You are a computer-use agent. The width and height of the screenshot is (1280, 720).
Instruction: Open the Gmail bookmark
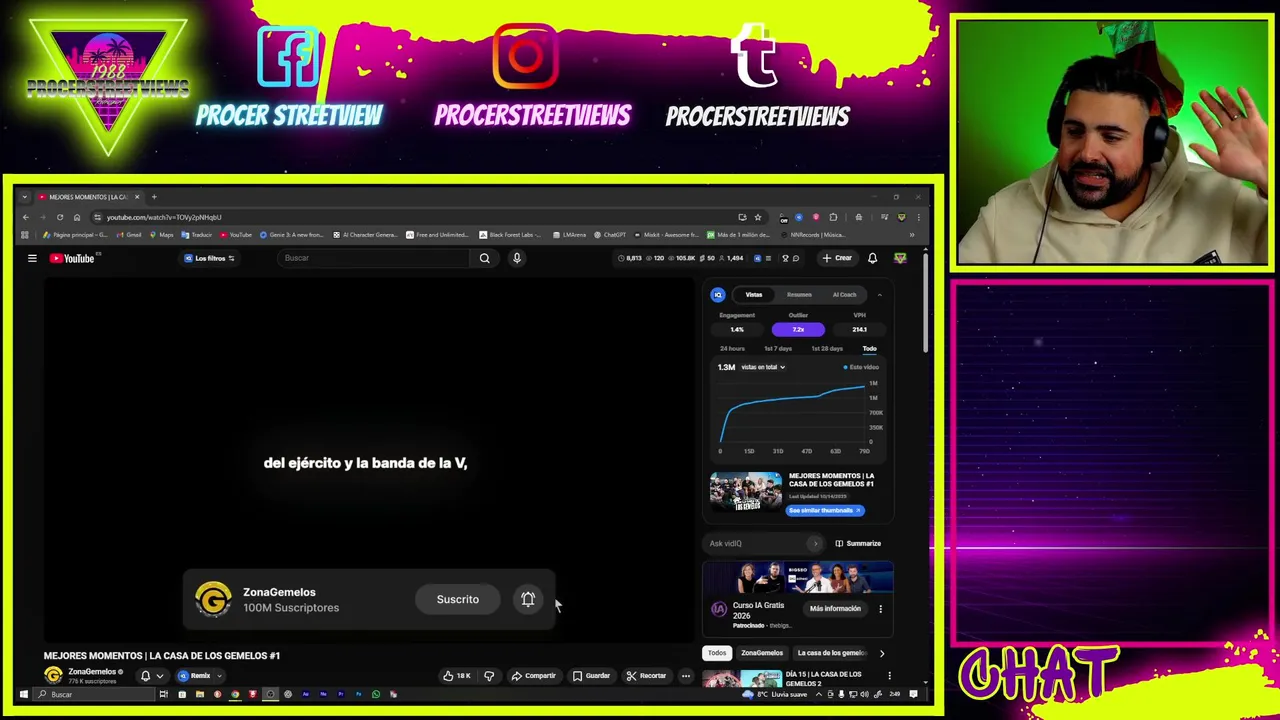[129, 235]
